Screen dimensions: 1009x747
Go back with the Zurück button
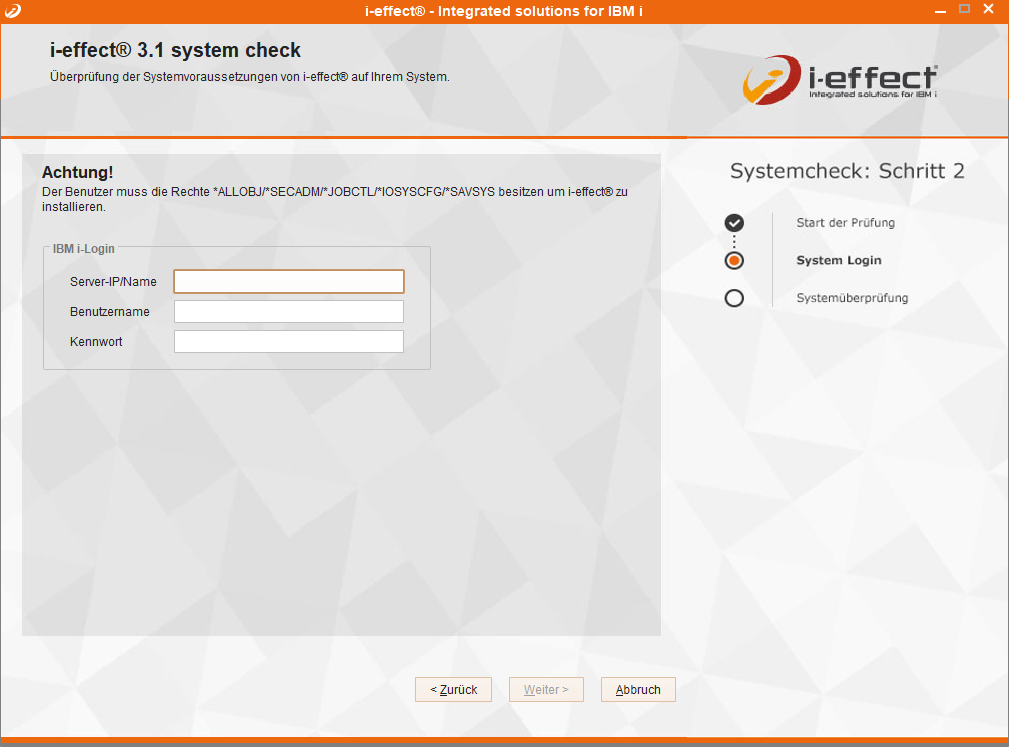[453, 690]
